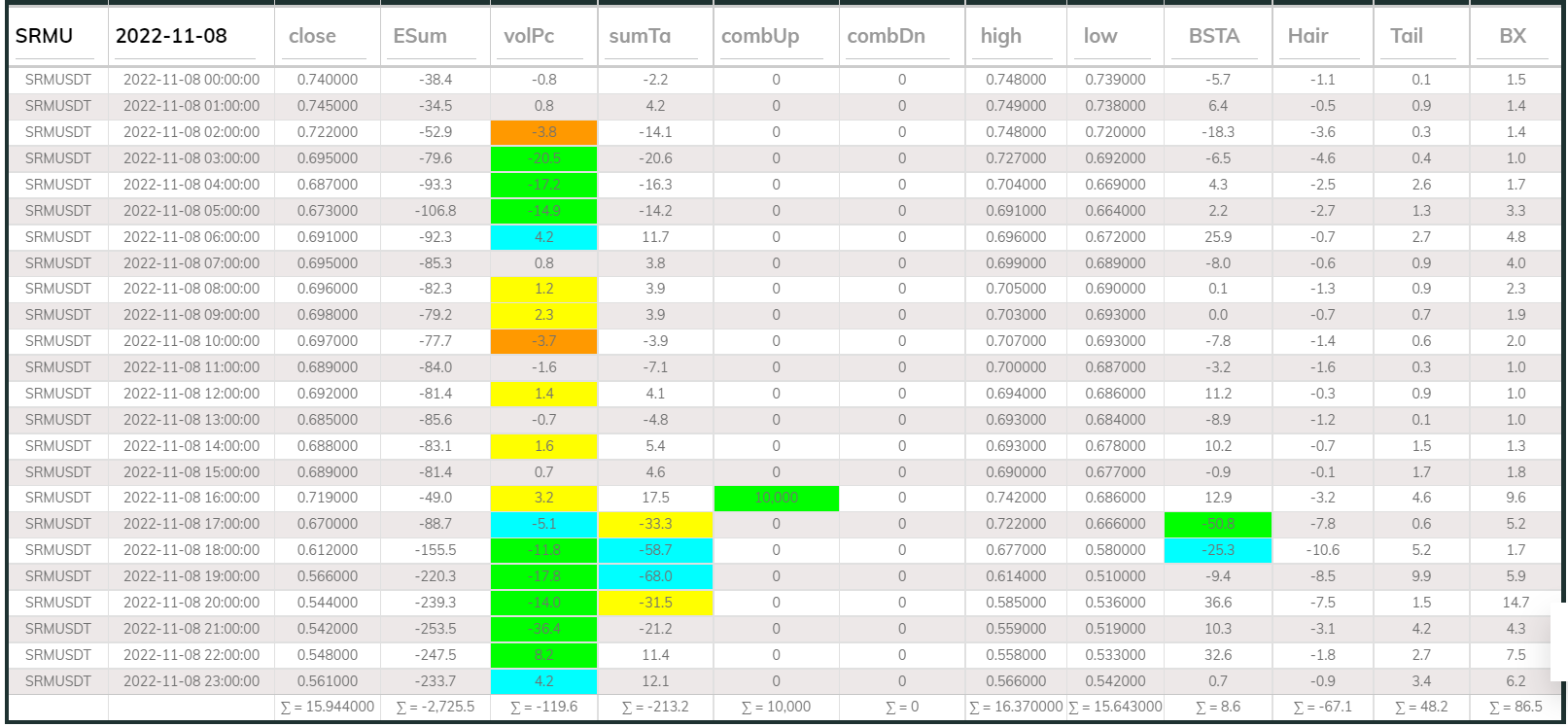Click yellow sumTa cell -33.3

coord(655,524)
